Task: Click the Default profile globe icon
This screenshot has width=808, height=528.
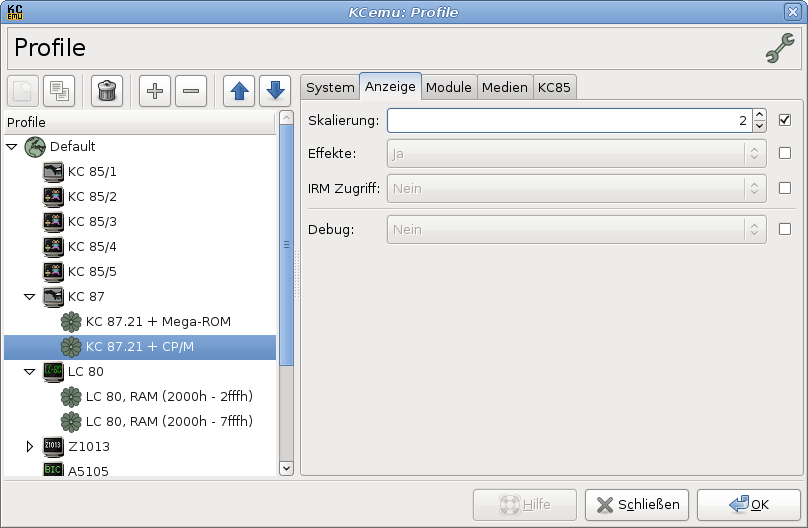Action: tap(35, 147)
